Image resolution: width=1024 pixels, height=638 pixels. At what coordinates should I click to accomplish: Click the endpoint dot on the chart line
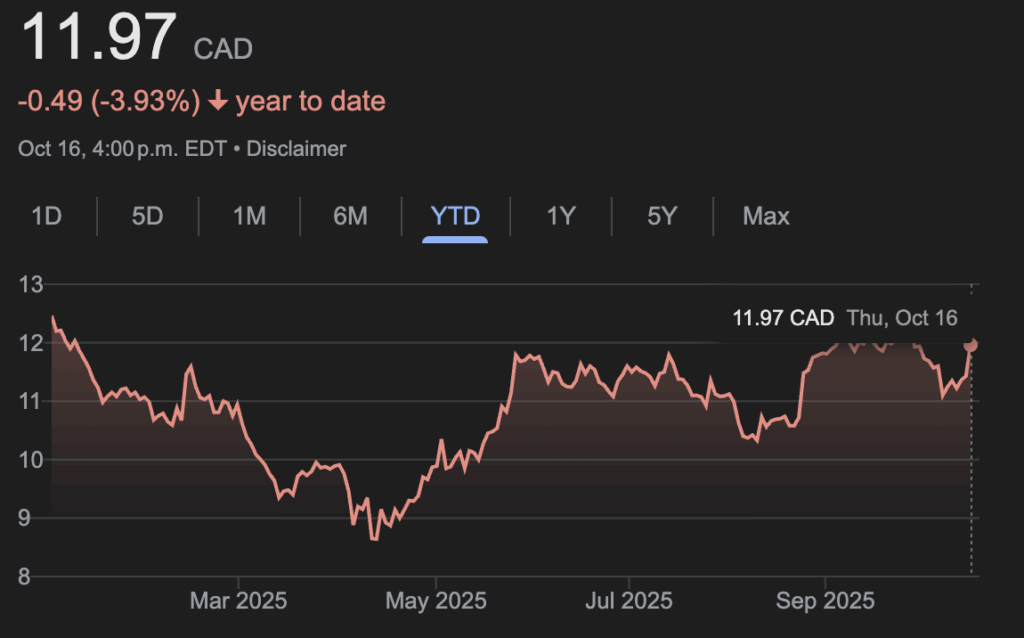pyautogui.click(x=971, y=345)
